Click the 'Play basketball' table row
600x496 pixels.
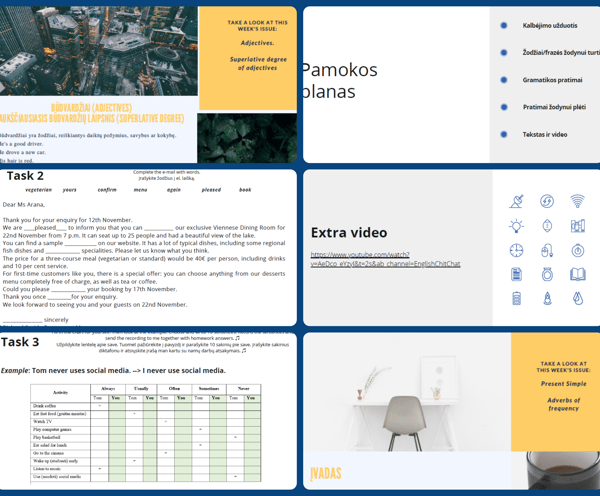coord(146,437)
